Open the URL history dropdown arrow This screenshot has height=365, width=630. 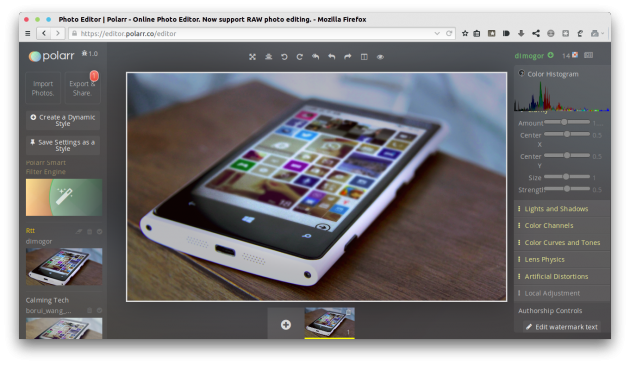tap(437, 33)
